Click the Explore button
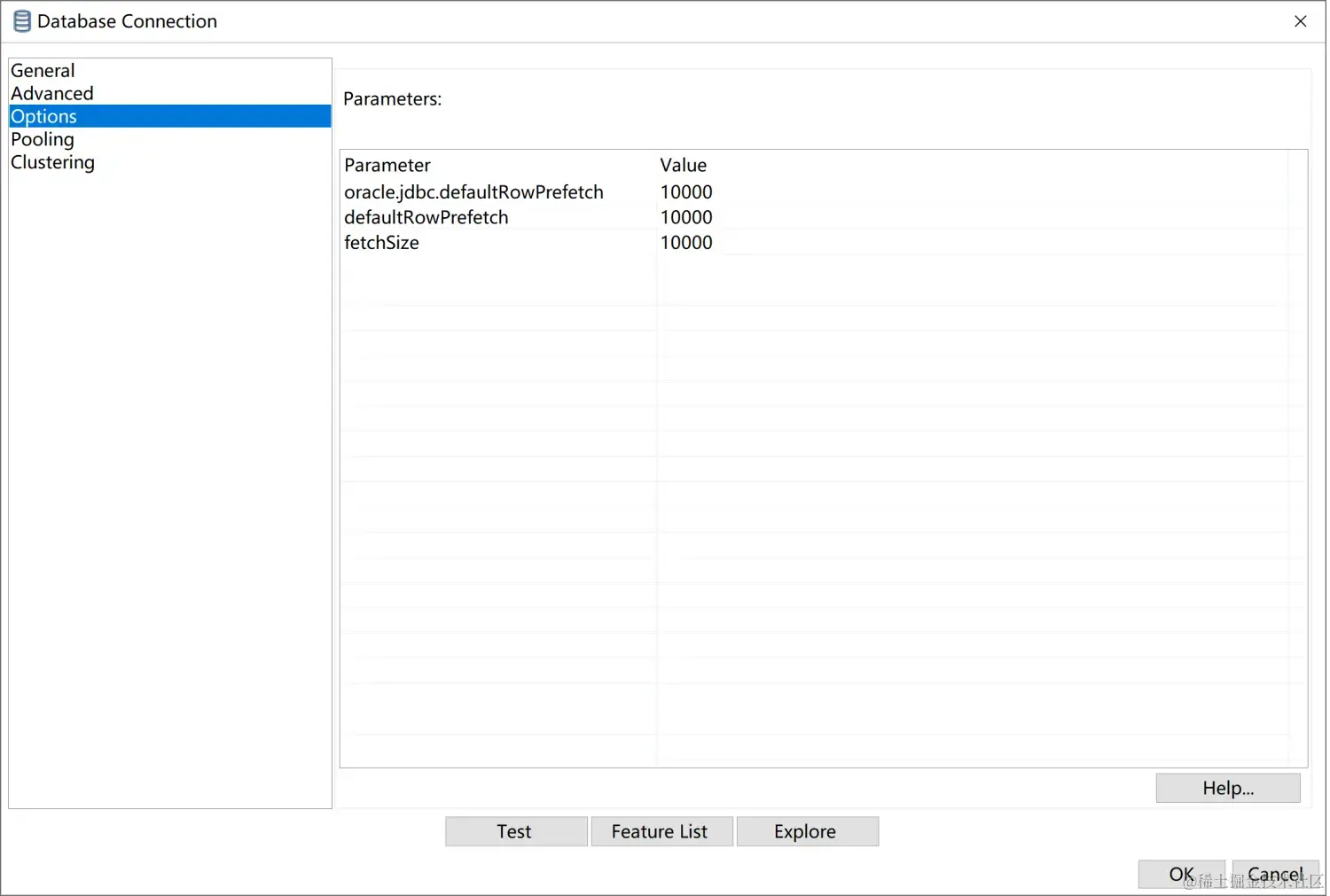This screenshot has width=1330, height=896. (807, 832)
